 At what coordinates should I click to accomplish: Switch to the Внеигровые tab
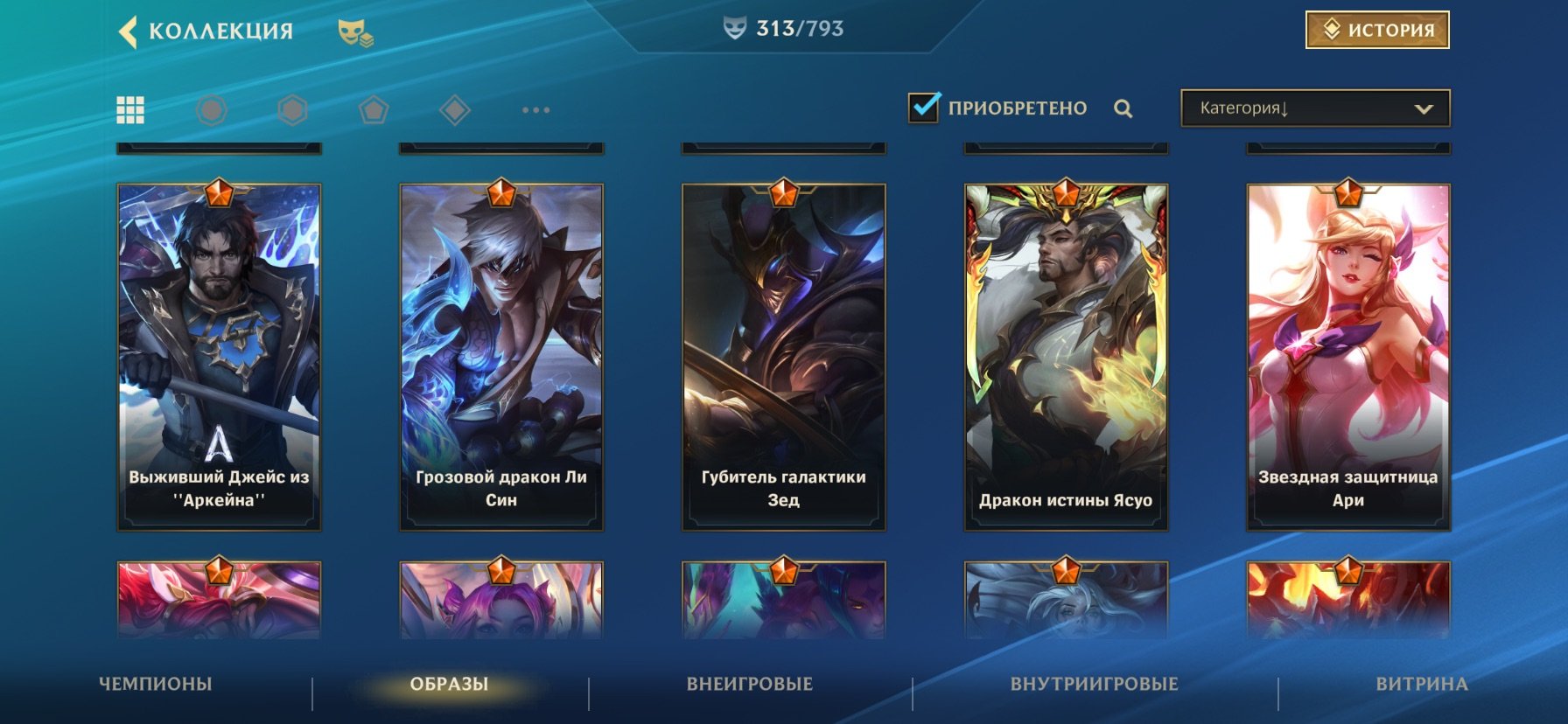point(750,684)
